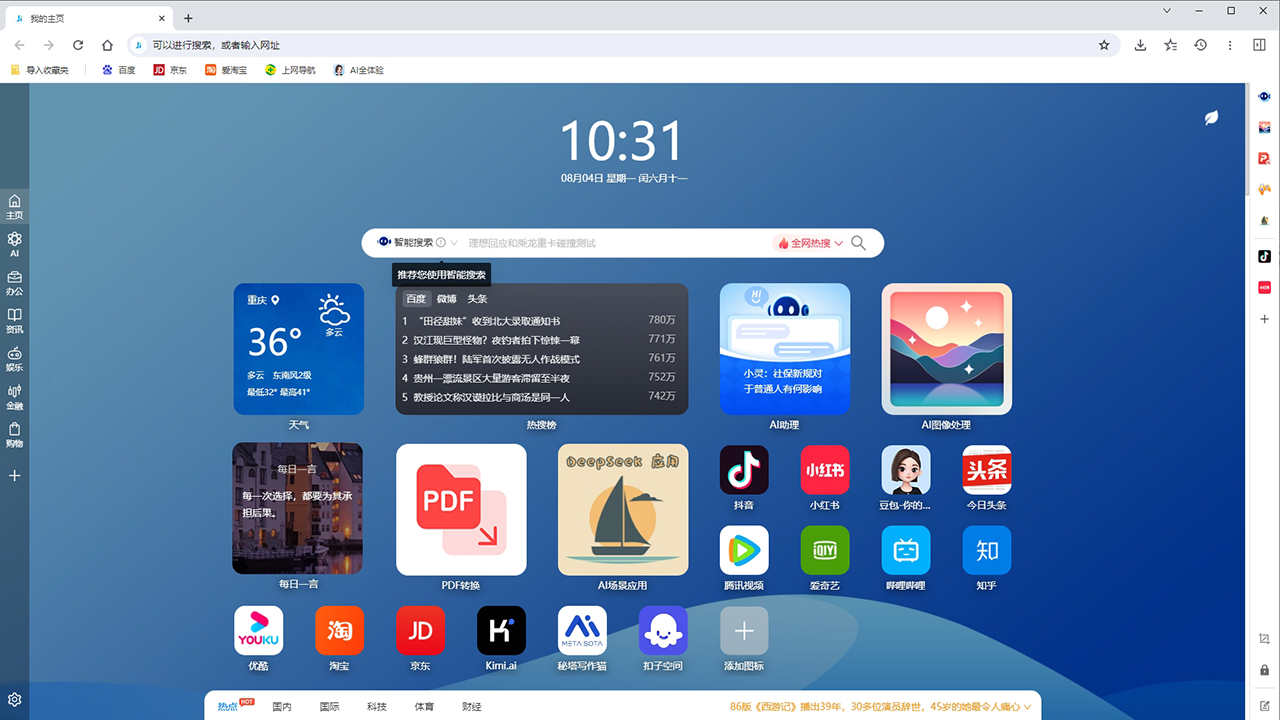Select the 科技 news tab
Screen dimensions: 1280x720
coord(376,707)
